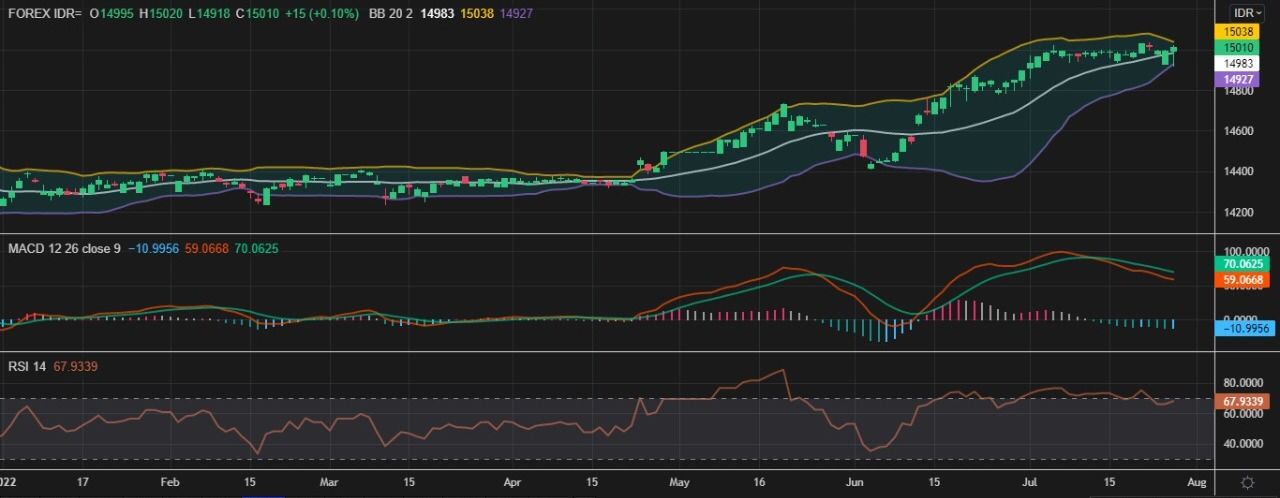Click the BB 20 2 indicator legend
The height and width of the screenshot is (498, 1280).
[389, 13]
